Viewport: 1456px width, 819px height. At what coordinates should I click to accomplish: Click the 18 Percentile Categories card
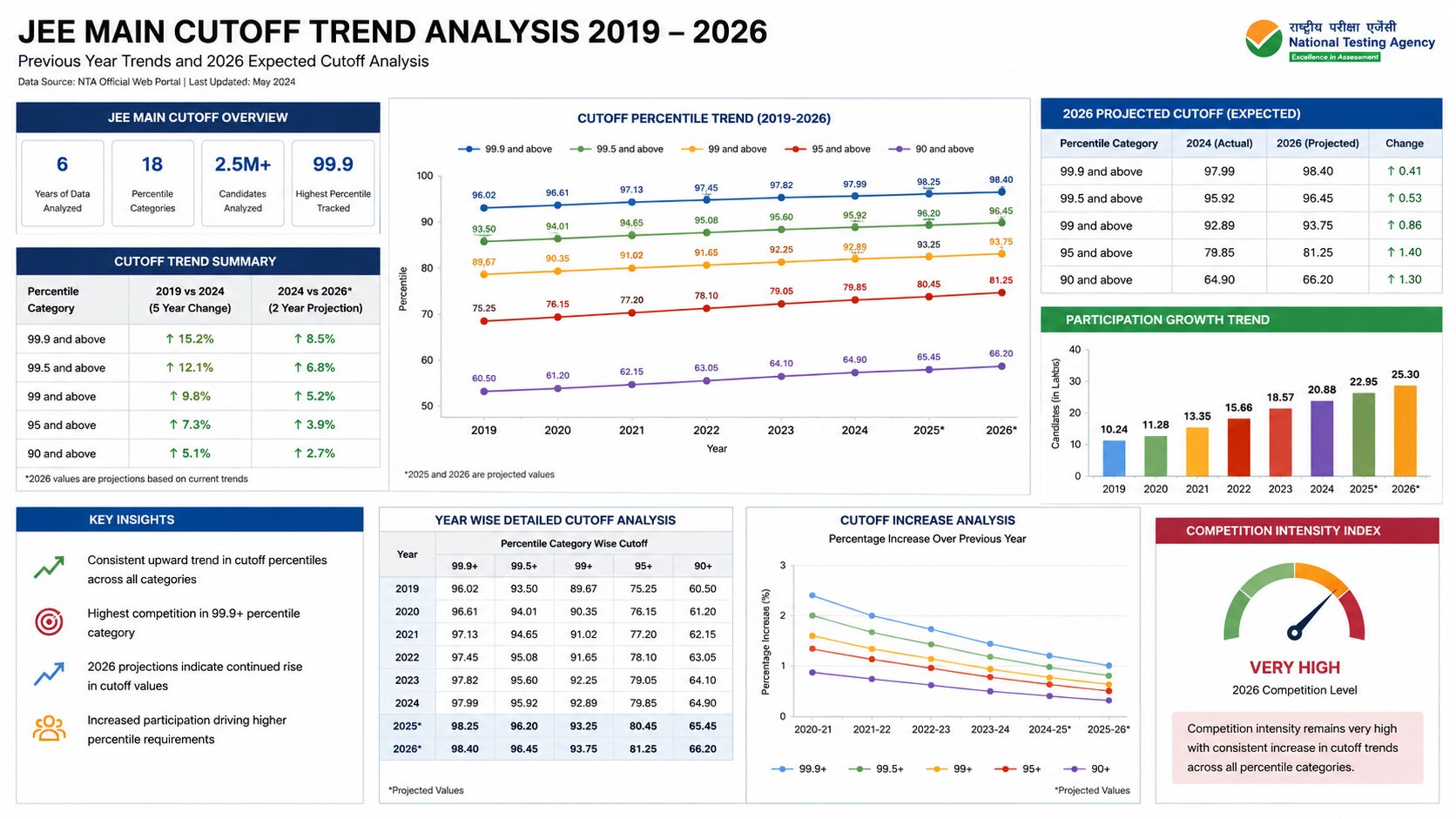[152, 183]
